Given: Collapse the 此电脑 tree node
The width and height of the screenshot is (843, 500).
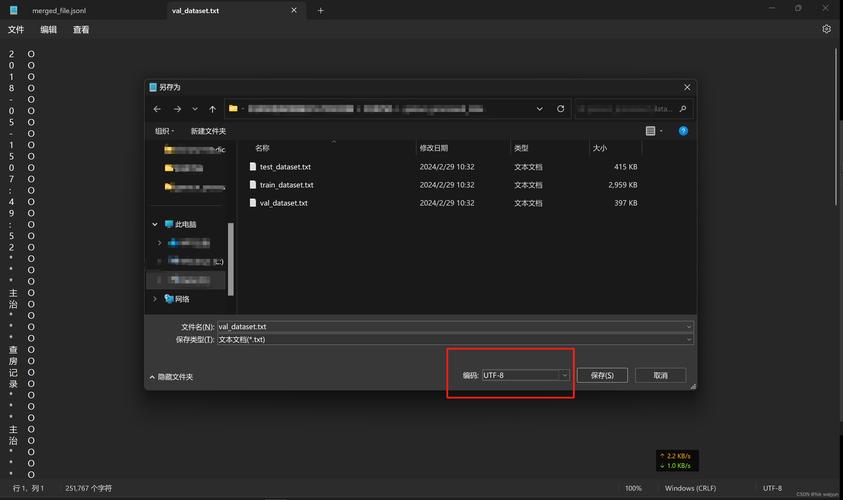Looking at the screenshot, I should tap(155, 225).
